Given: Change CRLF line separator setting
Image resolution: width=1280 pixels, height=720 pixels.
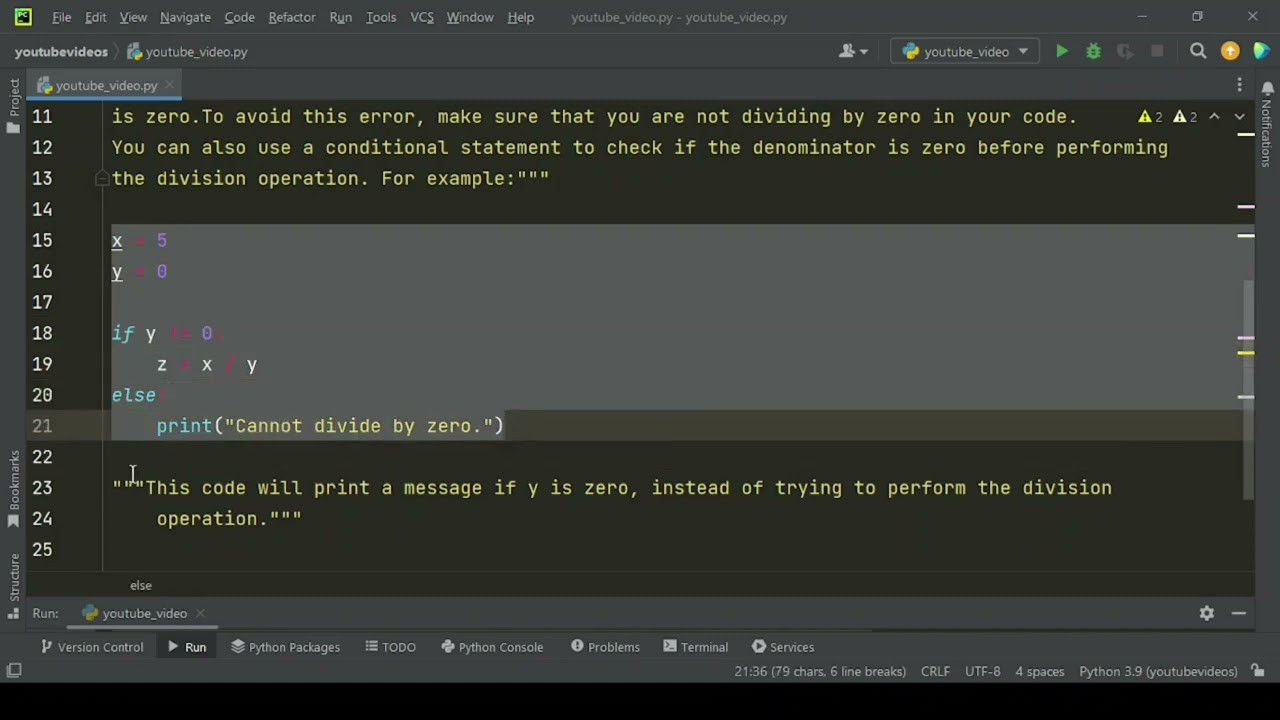Looking at the screenshot, I should click(935, 671).
